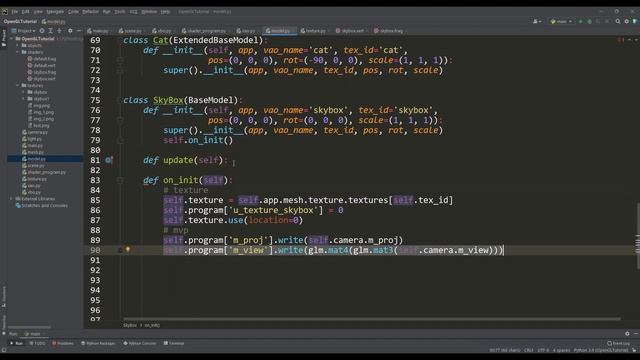Viewport: 640px width, 360px height.
Task: Click the editor horizontal scrollbar
Action: (x=371, y=319)
